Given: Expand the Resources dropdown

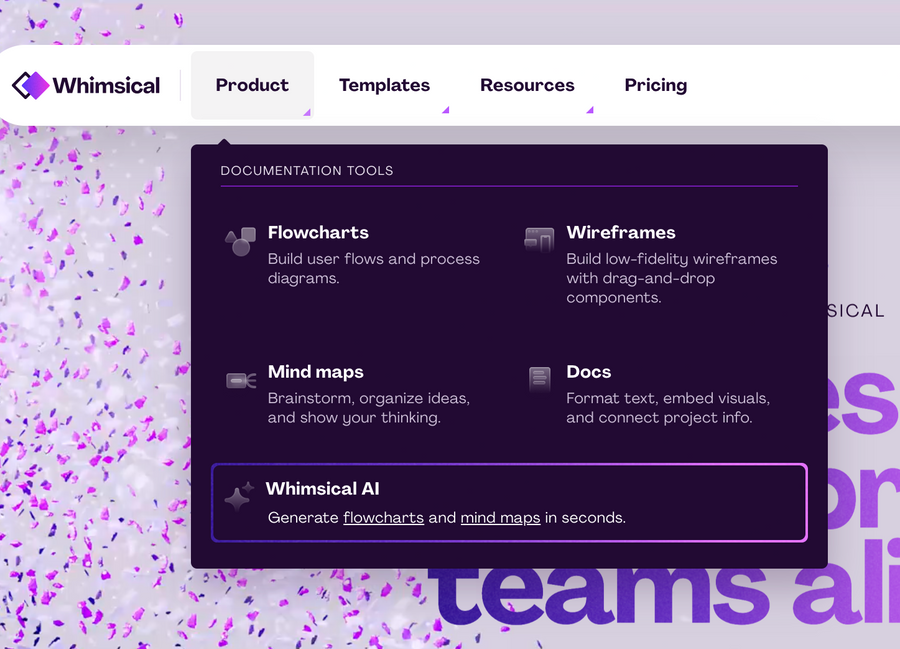Looking at the screenshot, I should [527, 85].
